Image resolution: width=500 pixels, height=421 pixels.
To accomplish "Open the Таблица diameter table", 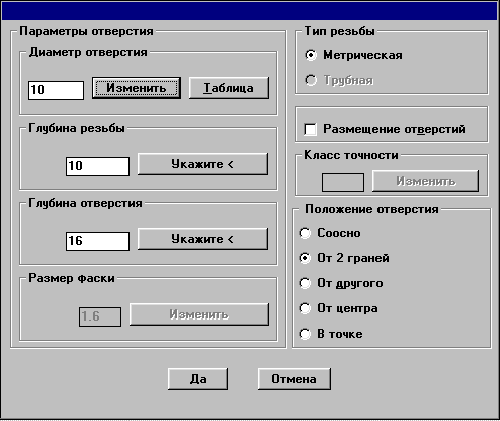I will click(229, 88).
